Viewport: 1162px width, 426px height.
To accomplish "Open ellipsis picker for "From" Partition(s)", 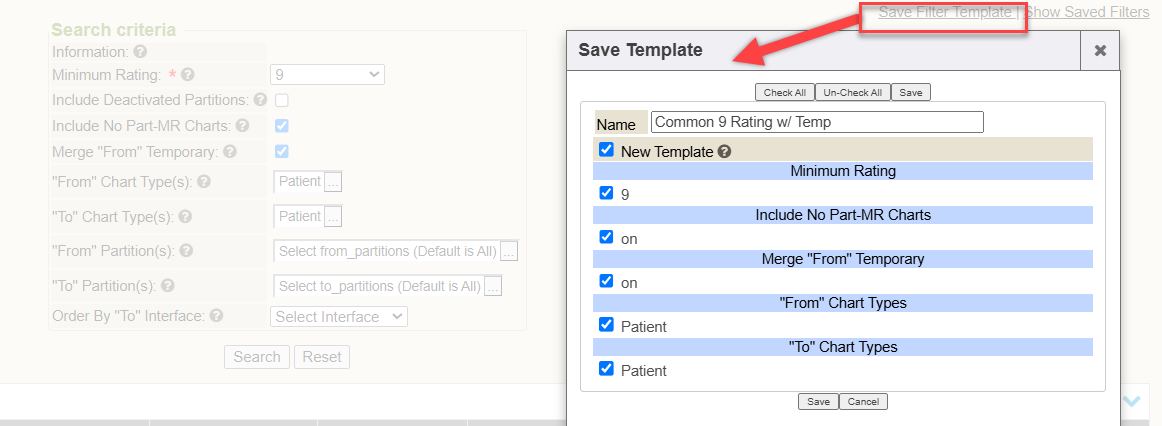I will tap(509, 252).
